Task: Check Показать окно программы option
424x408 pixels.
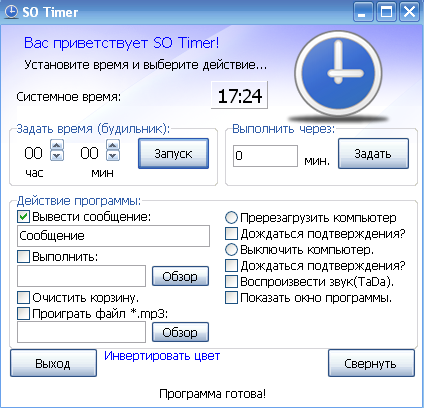Action: pos(231,298)
